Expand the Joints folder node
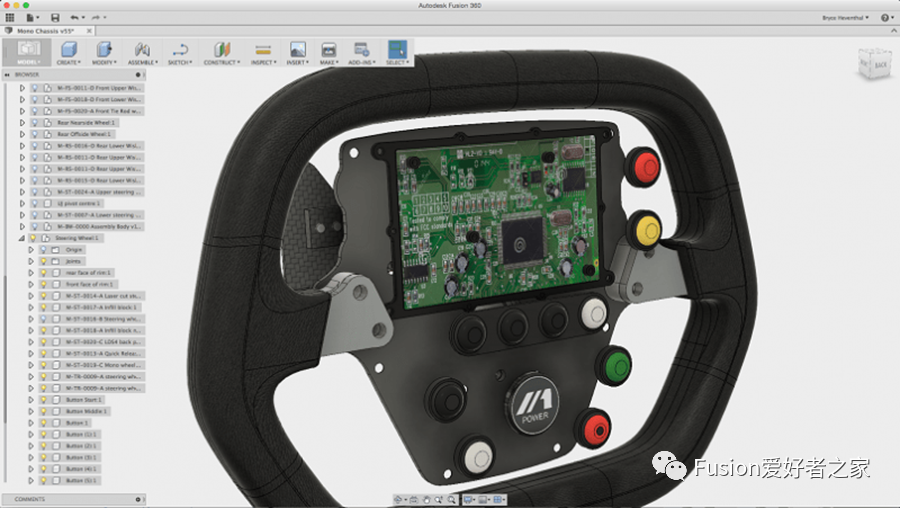 coord(31,261)
